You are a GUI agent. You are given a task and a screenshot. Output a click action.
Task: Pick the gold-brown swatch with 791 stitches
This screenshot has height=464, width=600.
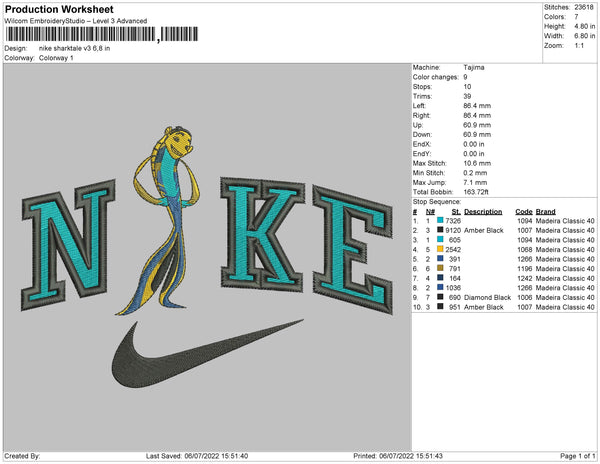pyautogui.click(x=440, y=268)
